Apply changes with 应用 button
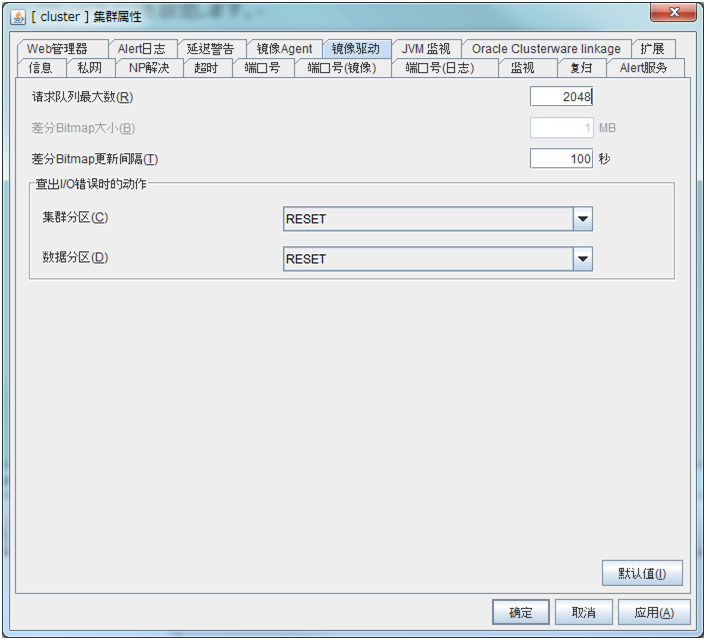This screenshot has height=640, width=706. pyautogui.click(x=654, y=613)
